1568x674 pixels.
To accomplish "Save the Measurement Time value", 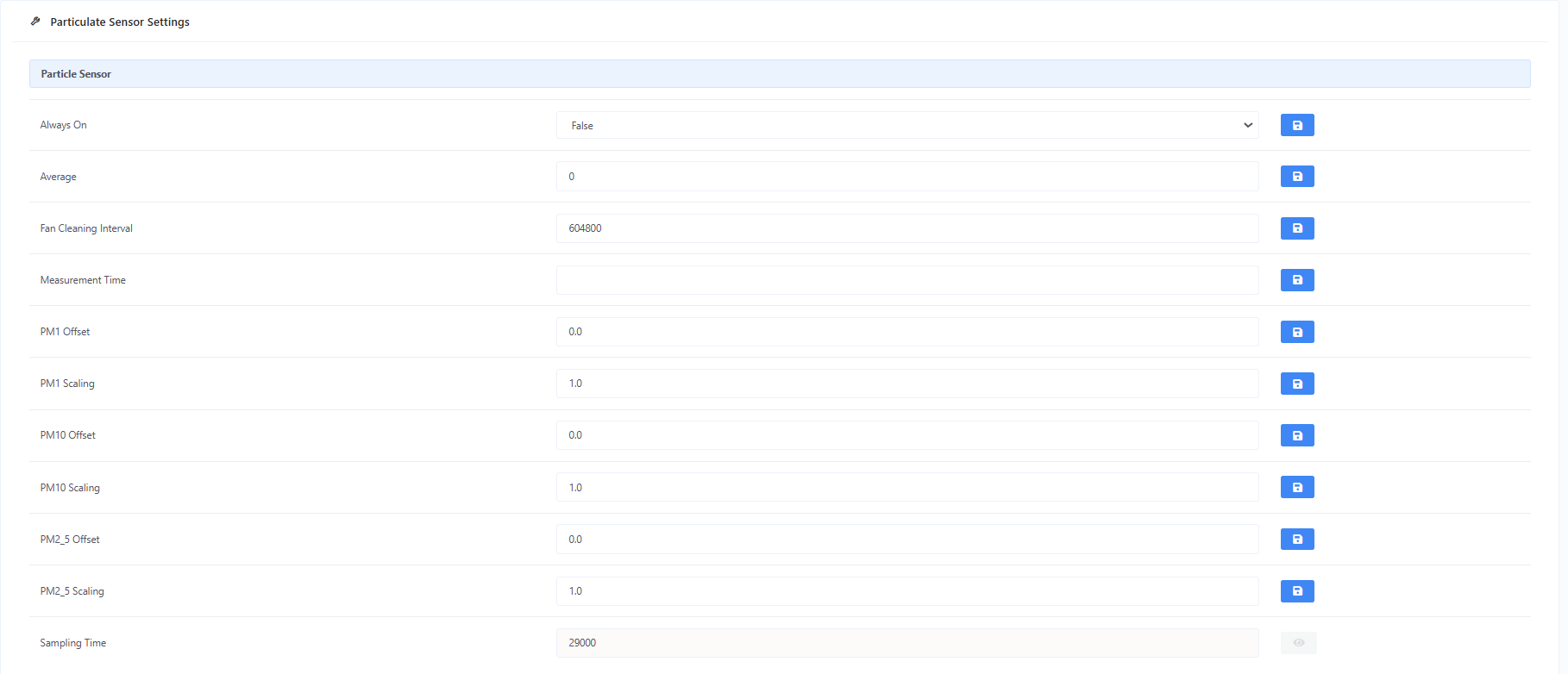I will coord(1297,280).
